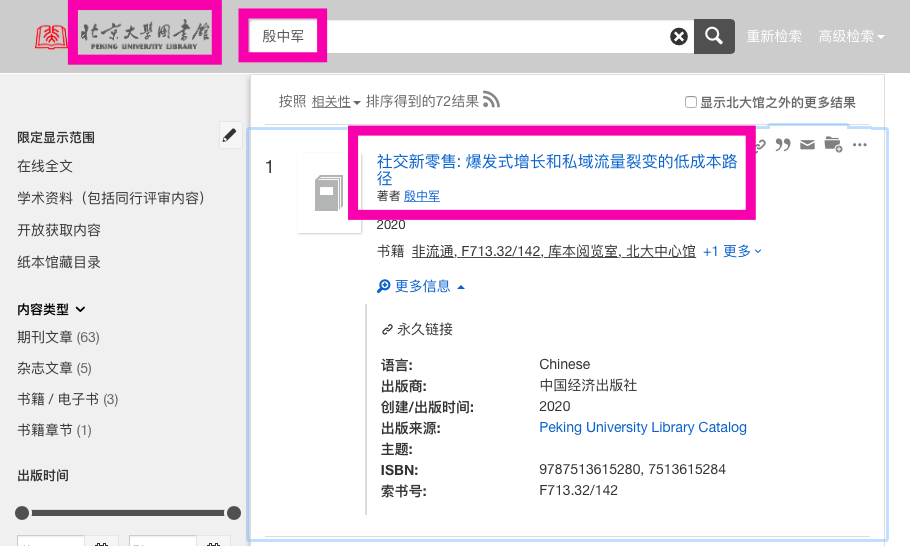The height and width of the screenshot is (546, 910).
Task: Click the pencil edit icon in sidebar
Action: tap(230, 135)
